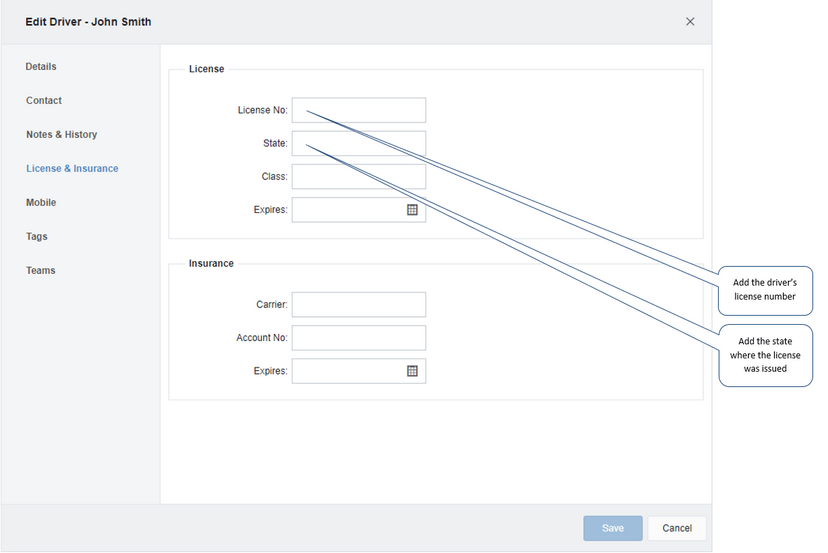Save the driver changes
This screenshot has width=828, height=553.
[x=613, y=528]
